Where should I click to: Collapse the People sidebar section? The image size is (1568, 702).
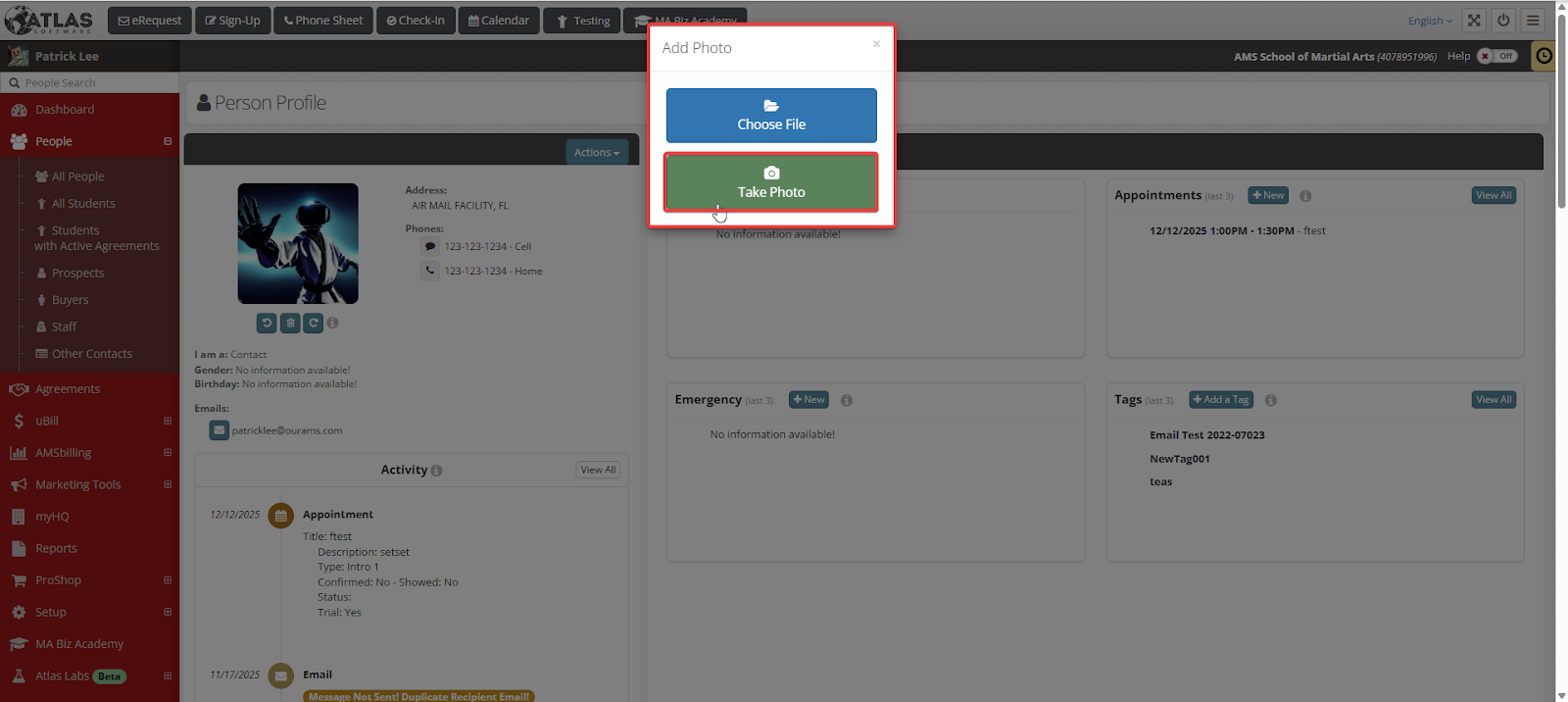[x=168, y=141]
